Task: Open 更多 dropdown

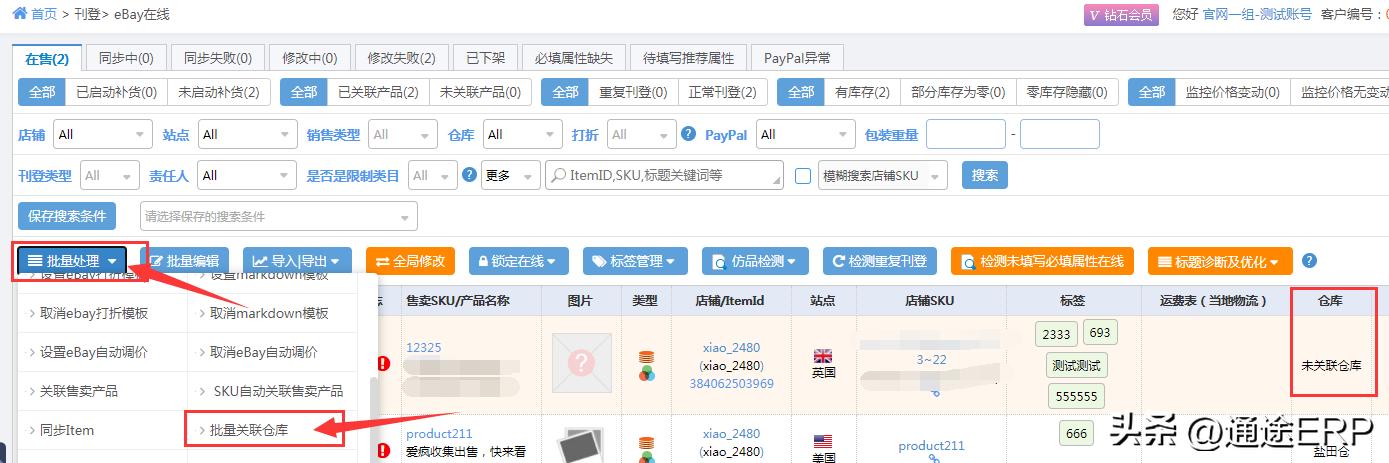Action: [x=510, y=175]
